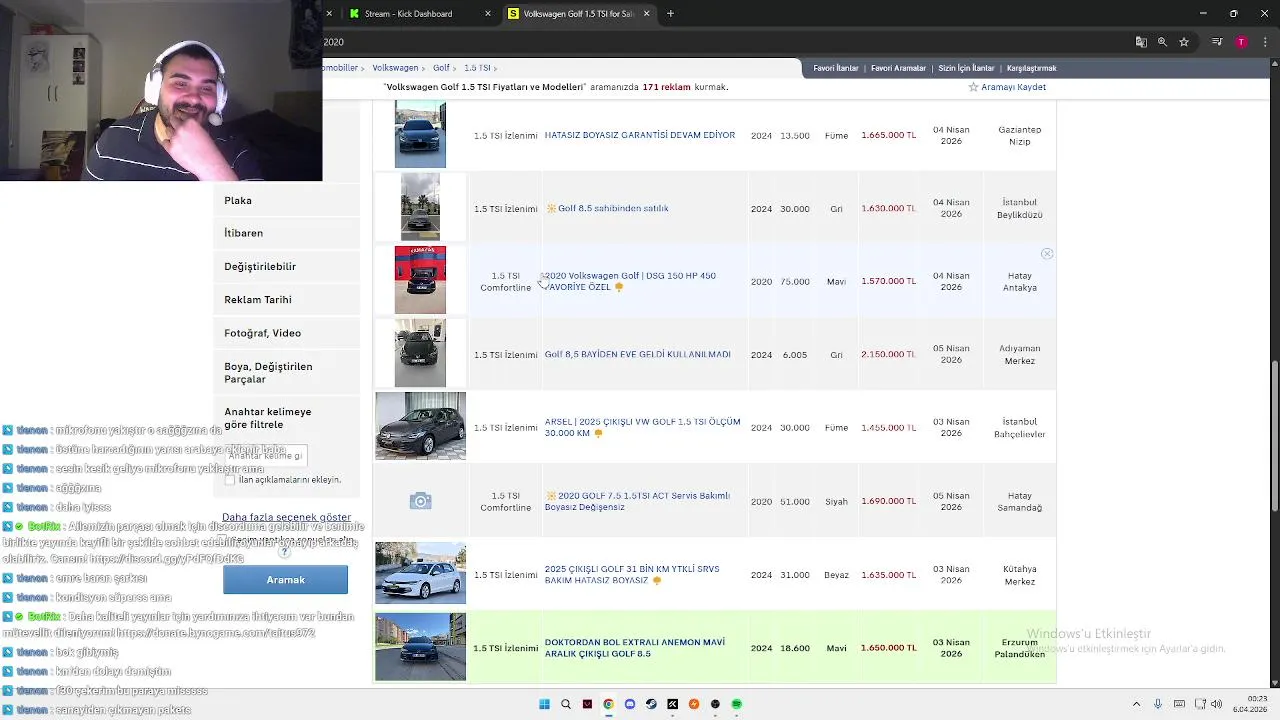Open a new browser tab with plus
Image resolution: width=1280 pixels, height=720 pixels.
pos(670,14)
